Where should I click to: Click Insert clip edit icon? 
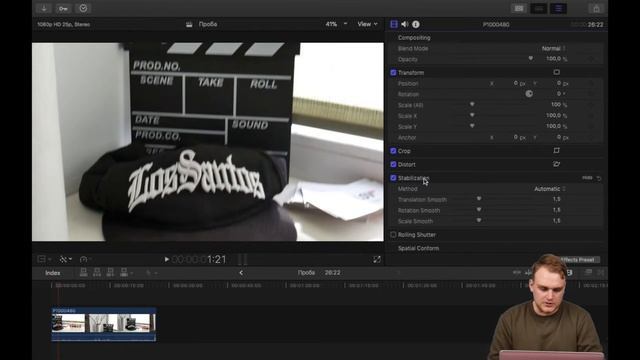pos(97,272)
